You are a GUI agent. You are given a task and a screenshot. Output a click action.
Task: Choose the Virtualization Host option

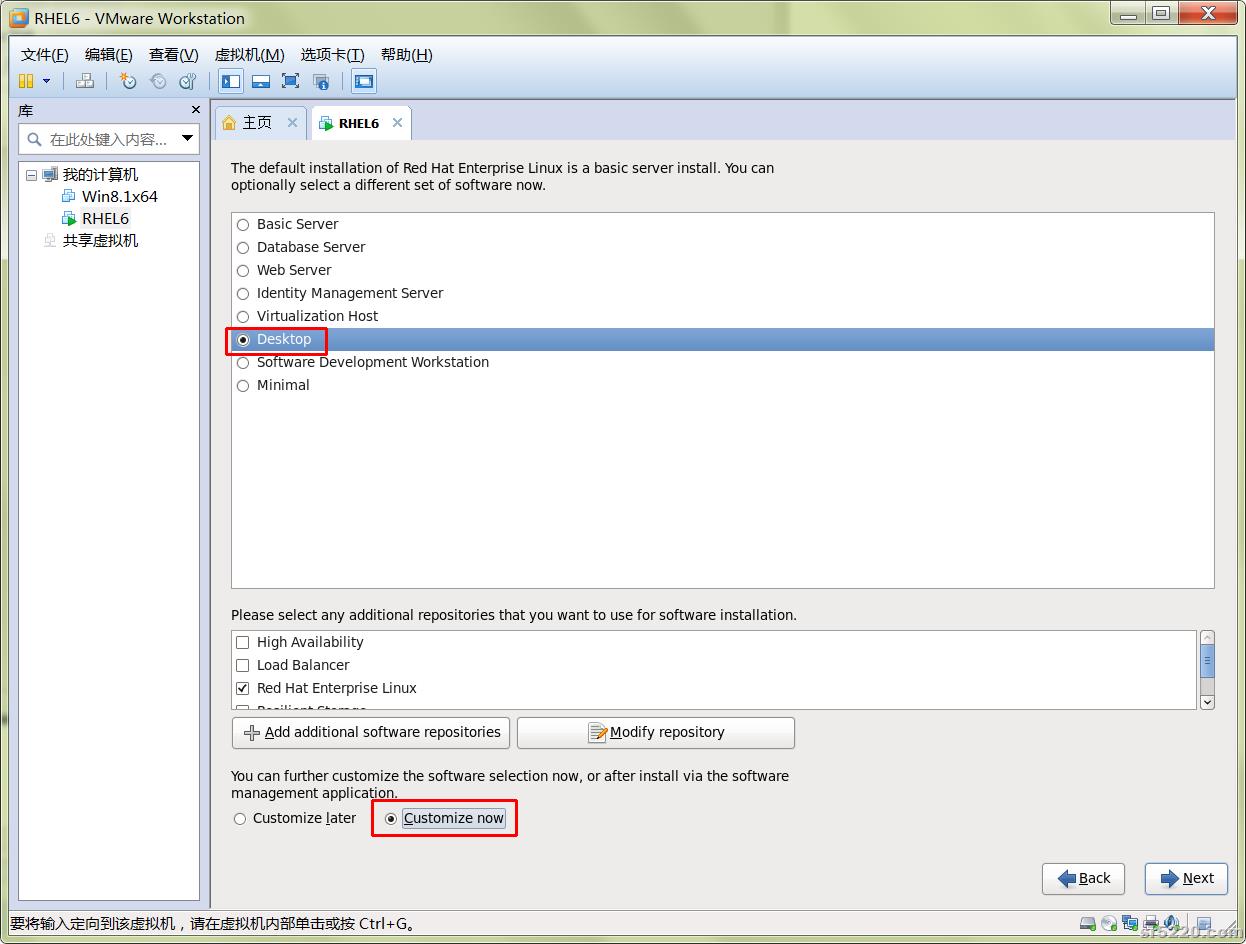click(243, 317)
